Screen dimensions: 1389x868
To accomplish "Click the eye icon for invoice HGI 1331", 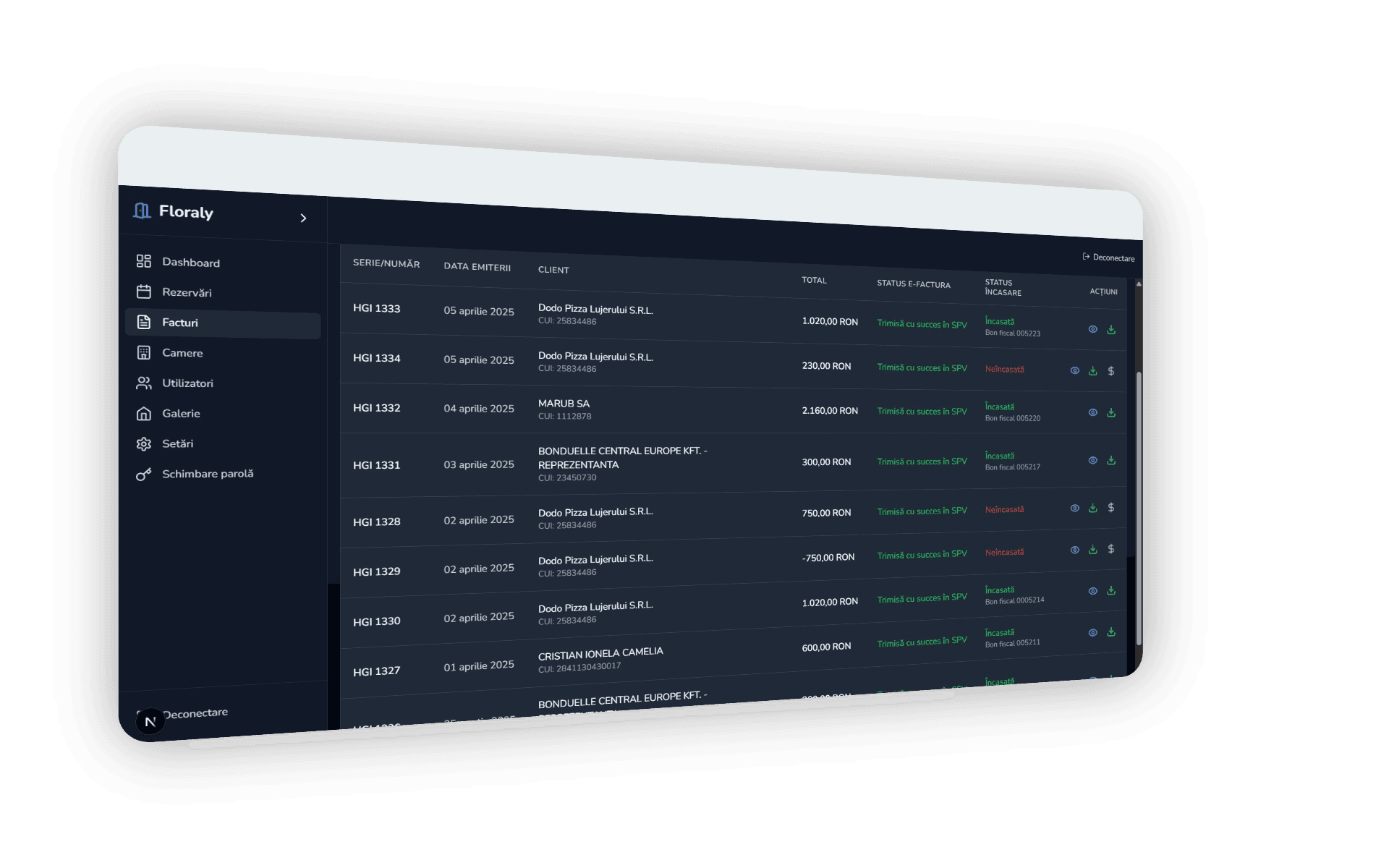I will click(1093, 461).
